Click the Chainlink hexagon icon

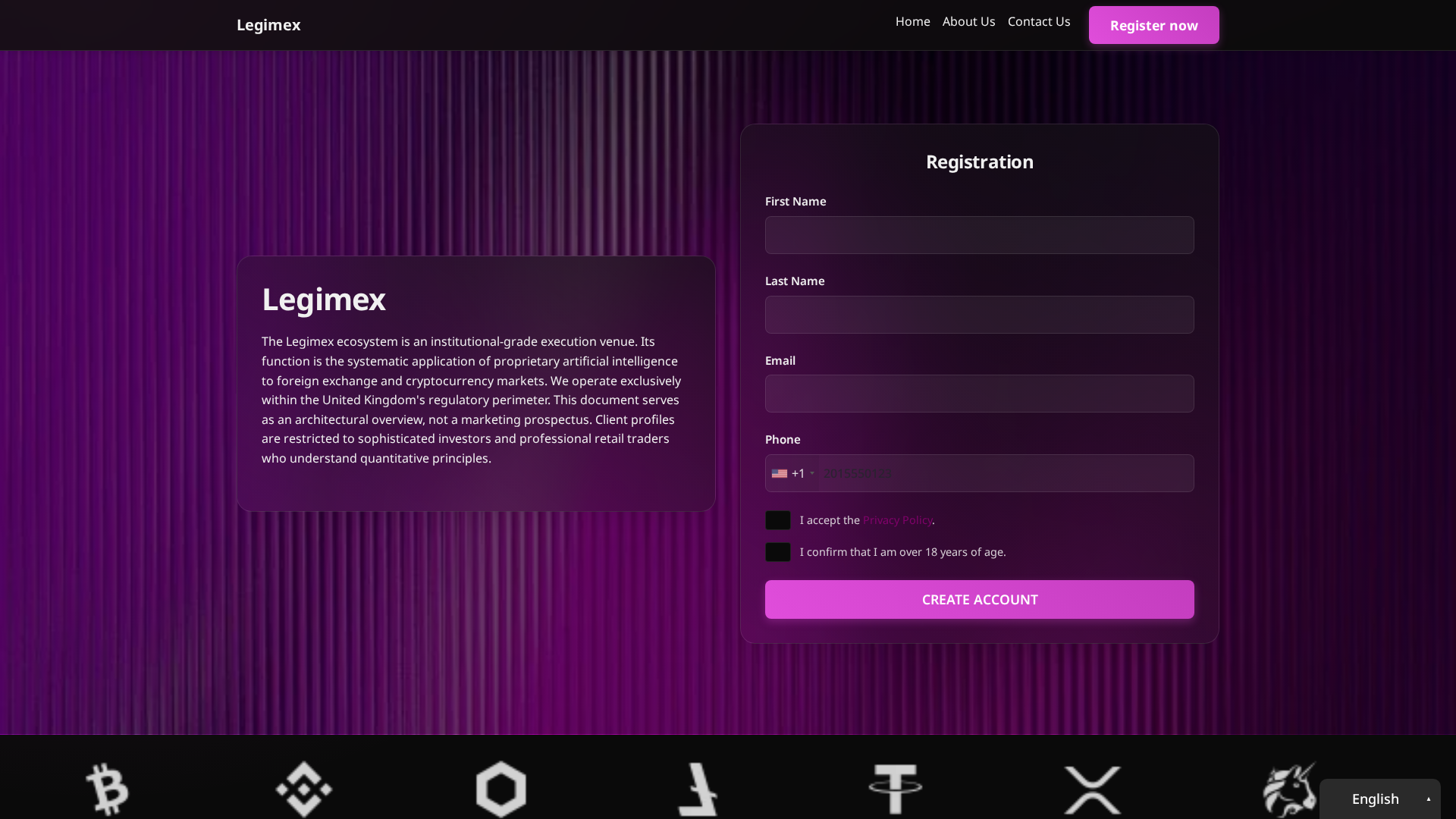(x=501, y=789)
